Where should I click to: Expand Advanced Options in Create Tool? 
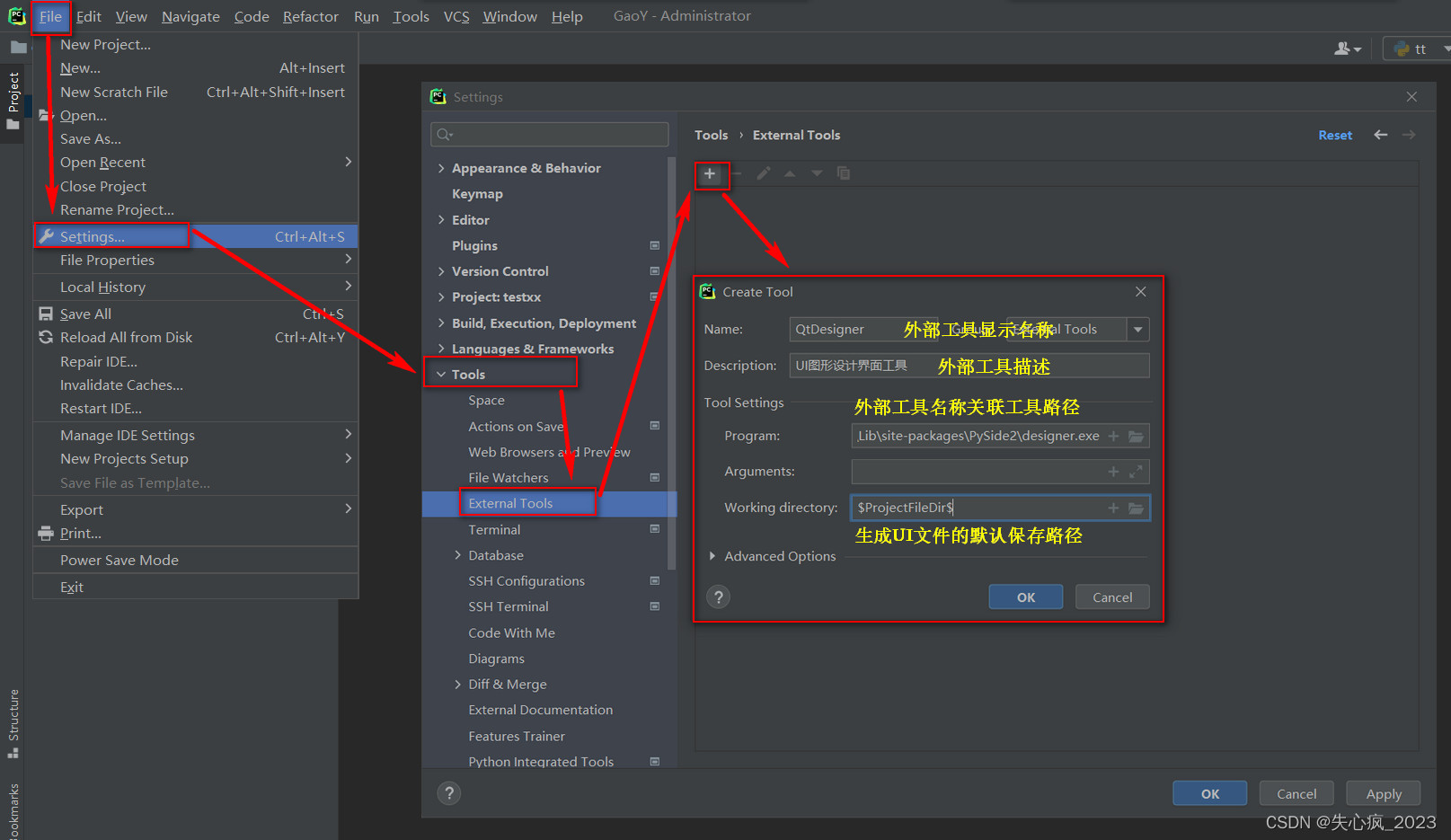pos(712,556)
